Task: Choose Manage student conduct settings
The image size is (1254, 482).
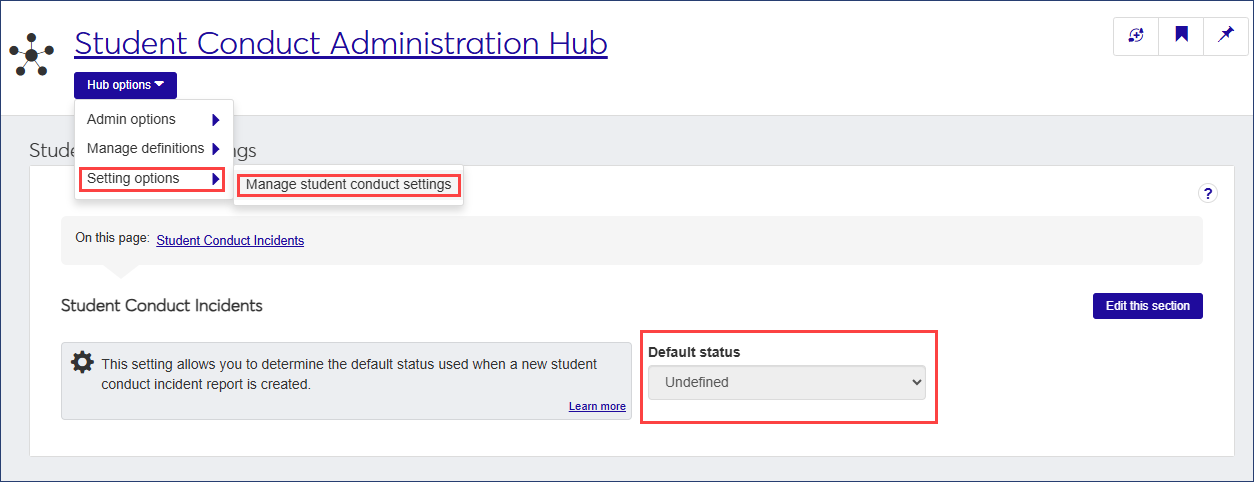Action: (349, 185)
